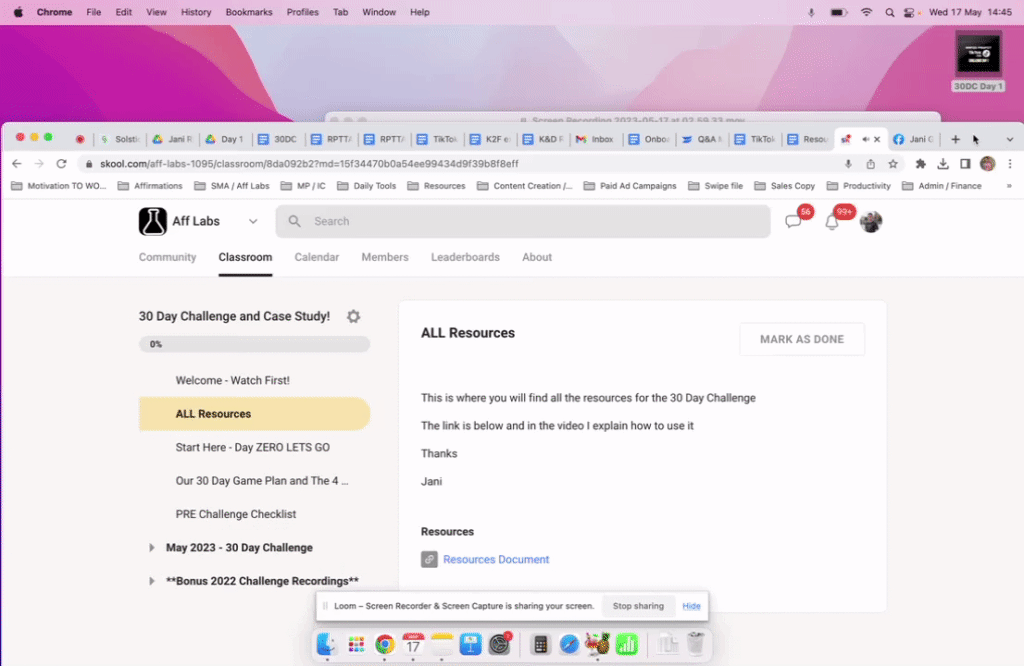This screenshot has height=666, width=1024.
Task: Click the MARK AS DONE button
Action: (802, 340)
